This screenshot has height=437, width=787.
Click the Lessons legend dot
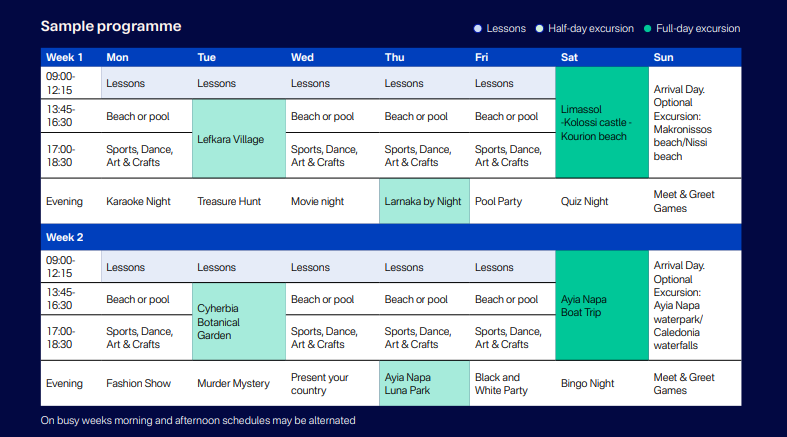pyautogui.click(x=478, y=28)
